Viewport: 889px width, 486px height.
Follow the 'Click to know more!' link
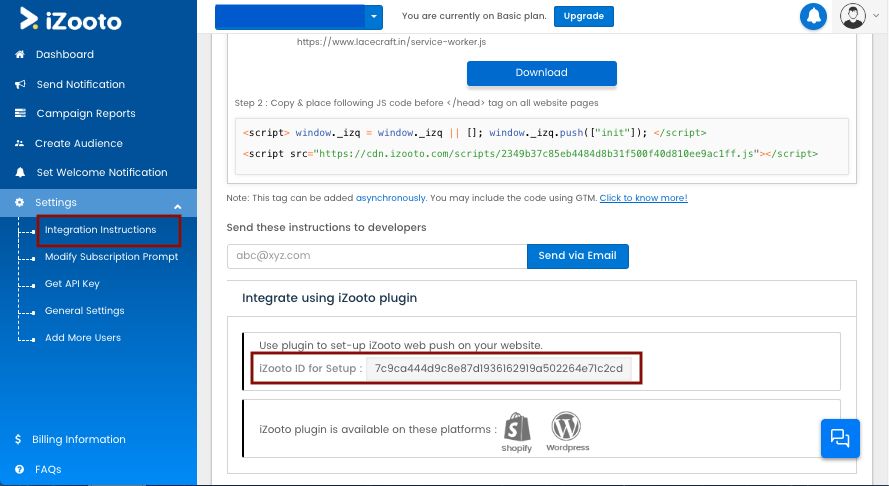tap(644, 198)
